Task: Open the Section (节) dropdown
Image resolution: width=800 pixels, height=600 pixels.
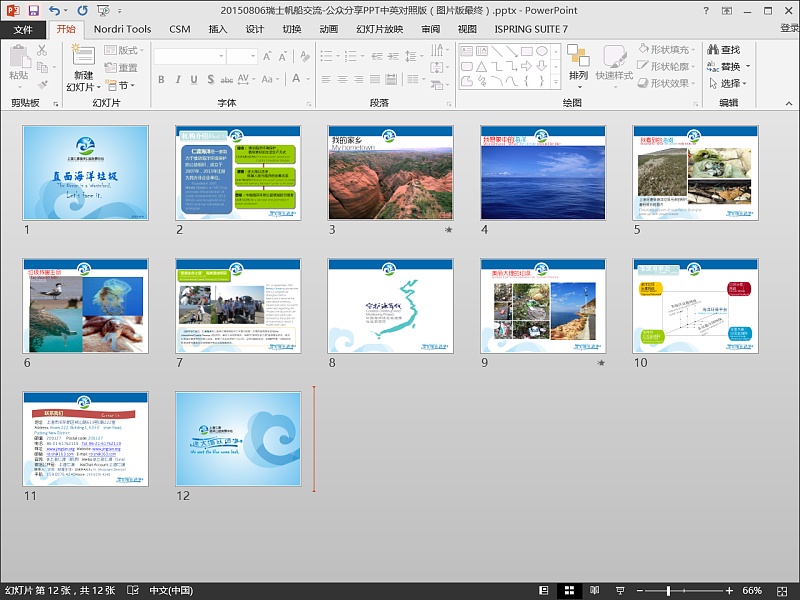Action: [x=120, y=85]
